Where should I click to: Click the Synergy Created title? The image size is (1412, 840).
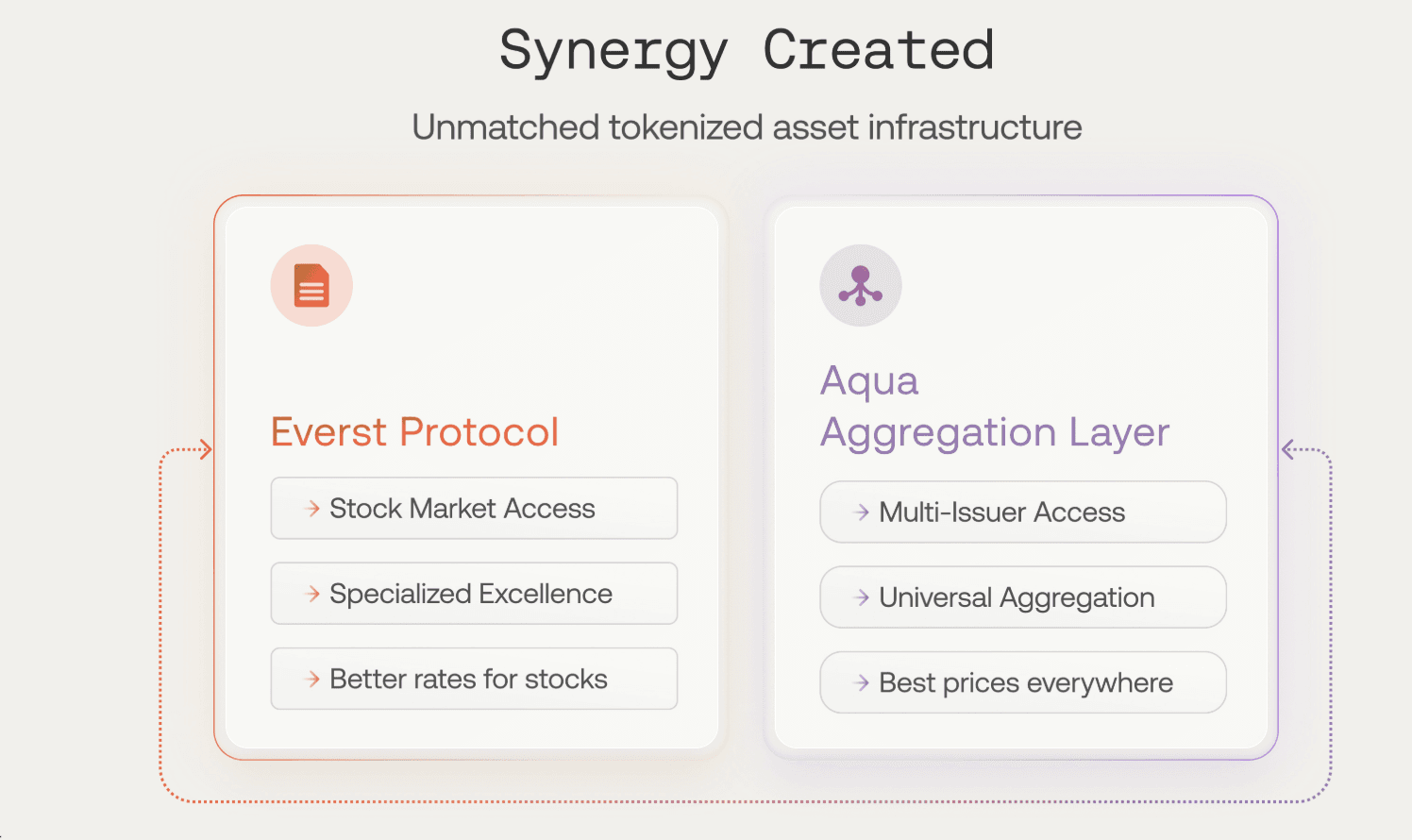pyautogui.click(x=747, y=51)
